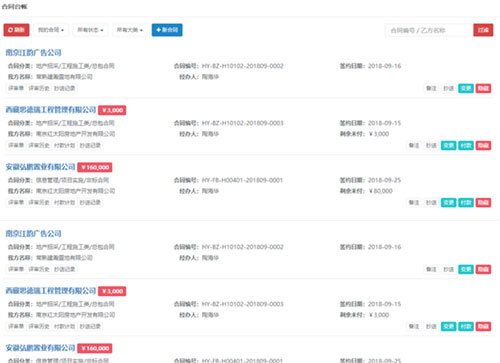Expand the 所有状态 status dropdown
Viewport: 500px width, 363px height.
point(90,30)
